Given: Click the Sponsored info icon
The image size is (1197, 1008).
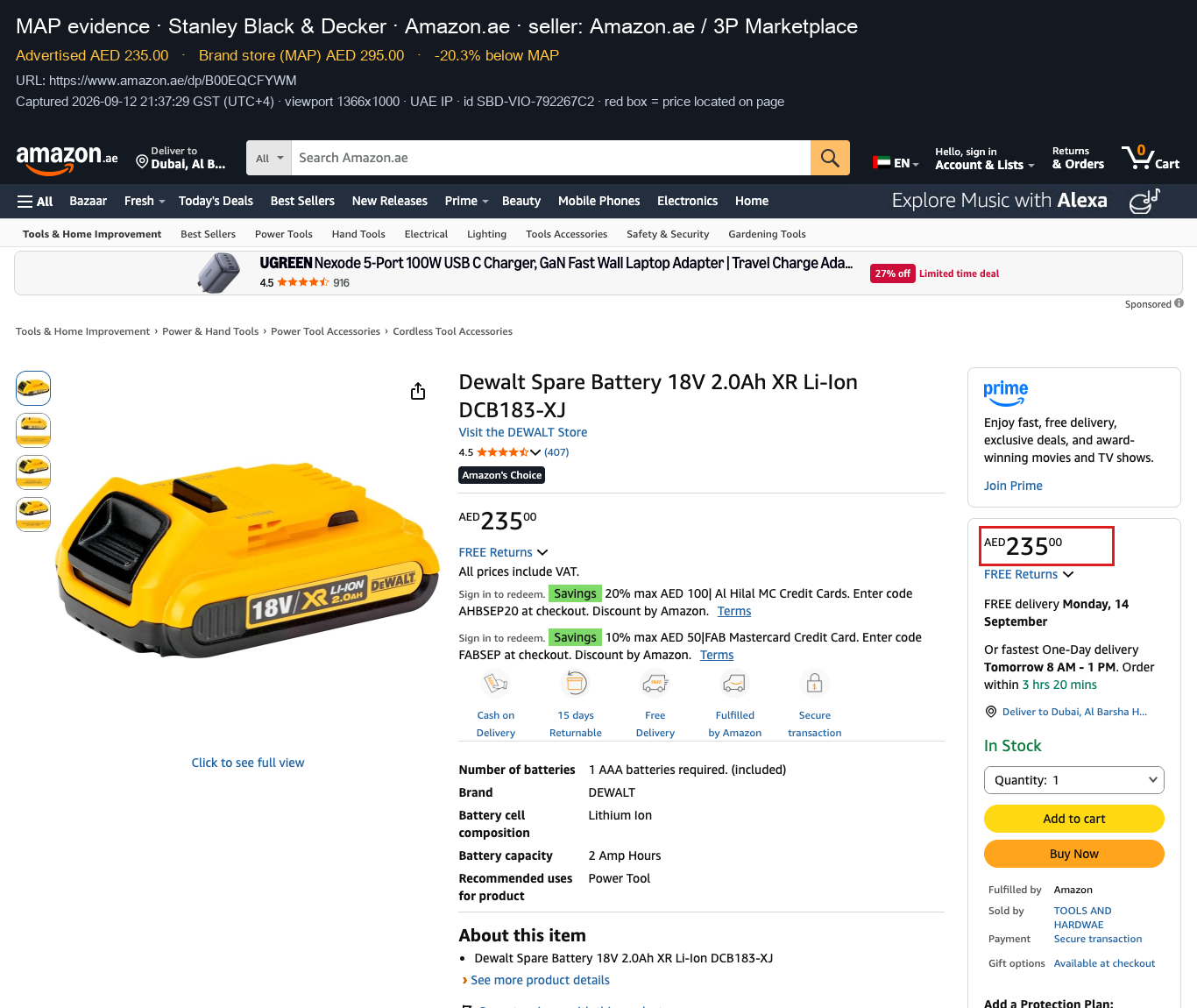Looking at the screenshot, I should [x=1179, y=303].
